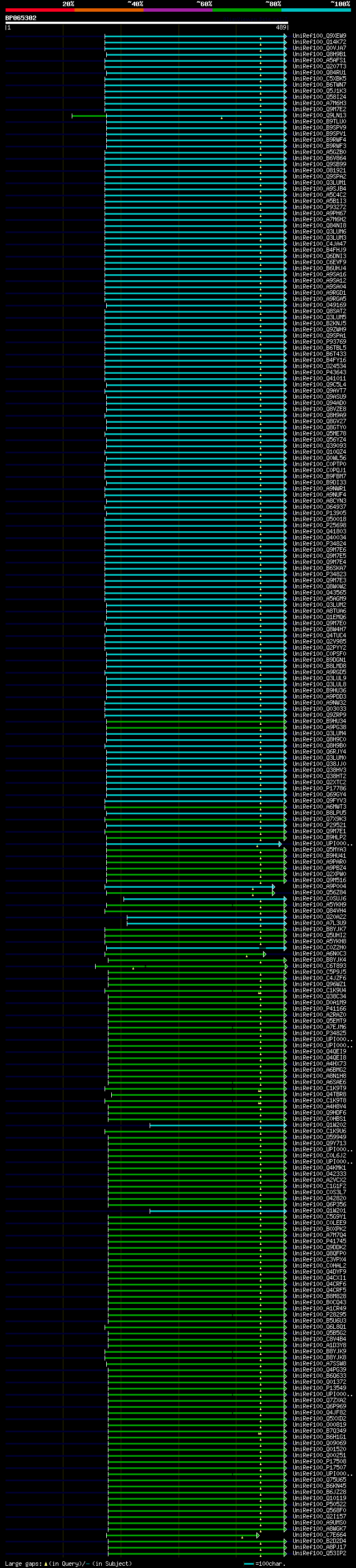
Task: Click the orange ~40% identity legend segment
Action: [109, 10]
